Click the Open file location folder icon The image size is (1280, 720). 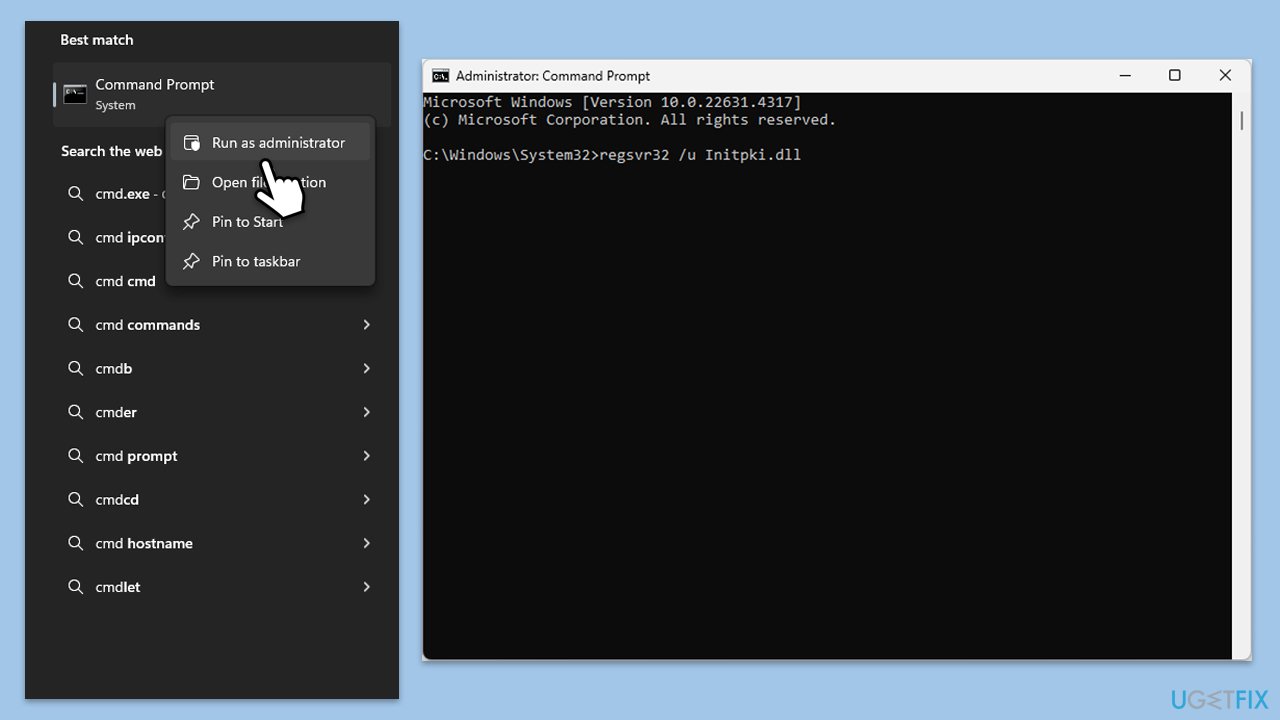tap(192, 182)
